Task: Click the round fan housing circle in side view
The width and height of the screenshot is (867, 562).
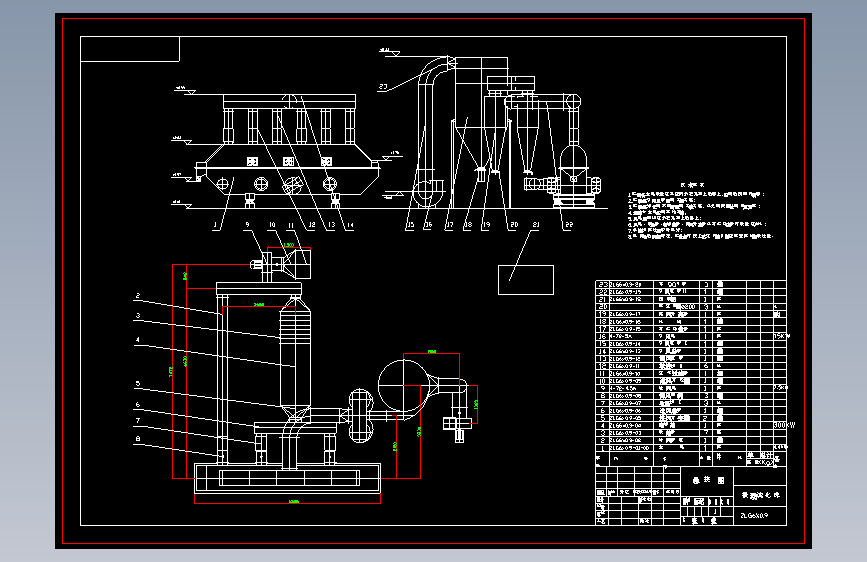Action: click(404, 386)
